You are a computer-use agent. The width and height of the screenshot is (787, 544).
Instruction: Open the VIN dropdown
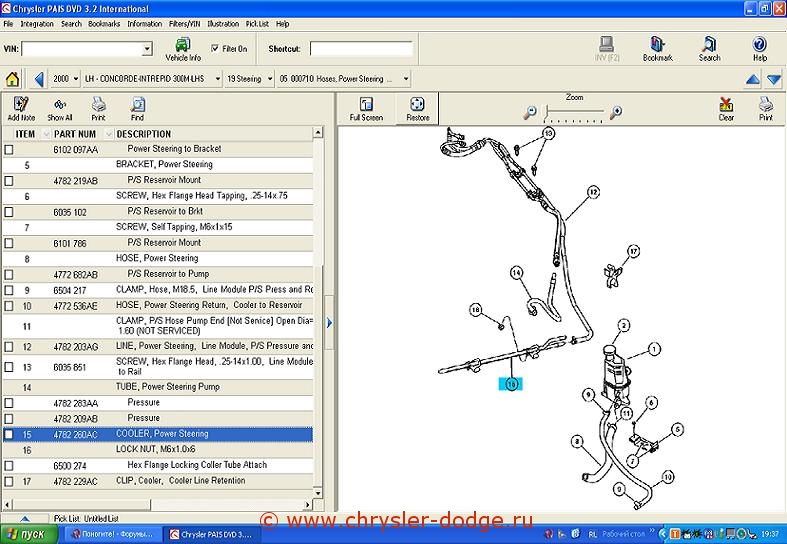coord(147,49)
